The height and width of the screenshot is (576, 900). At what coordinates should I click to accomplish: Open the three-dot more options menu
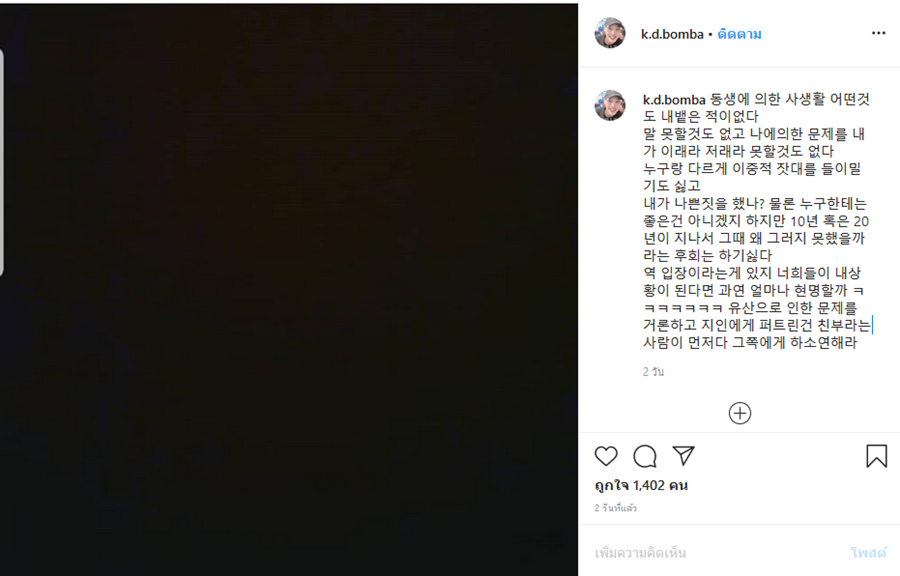click(x=878, y=33)
